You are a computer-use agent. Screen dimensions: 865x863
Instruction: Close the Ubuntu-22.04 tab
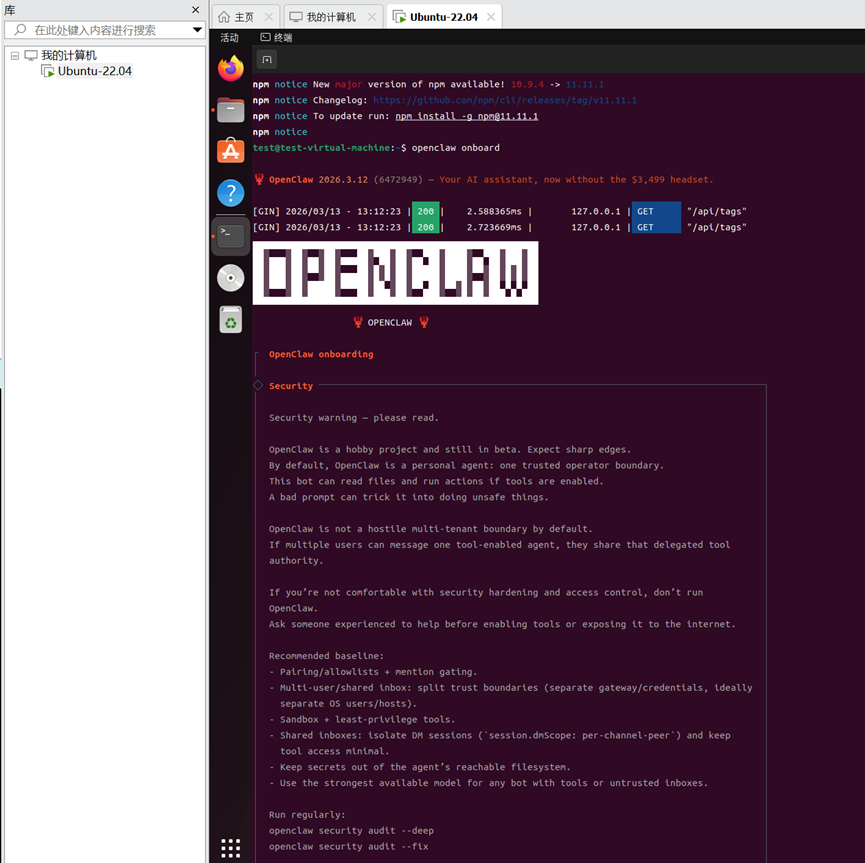coord(491,17)
